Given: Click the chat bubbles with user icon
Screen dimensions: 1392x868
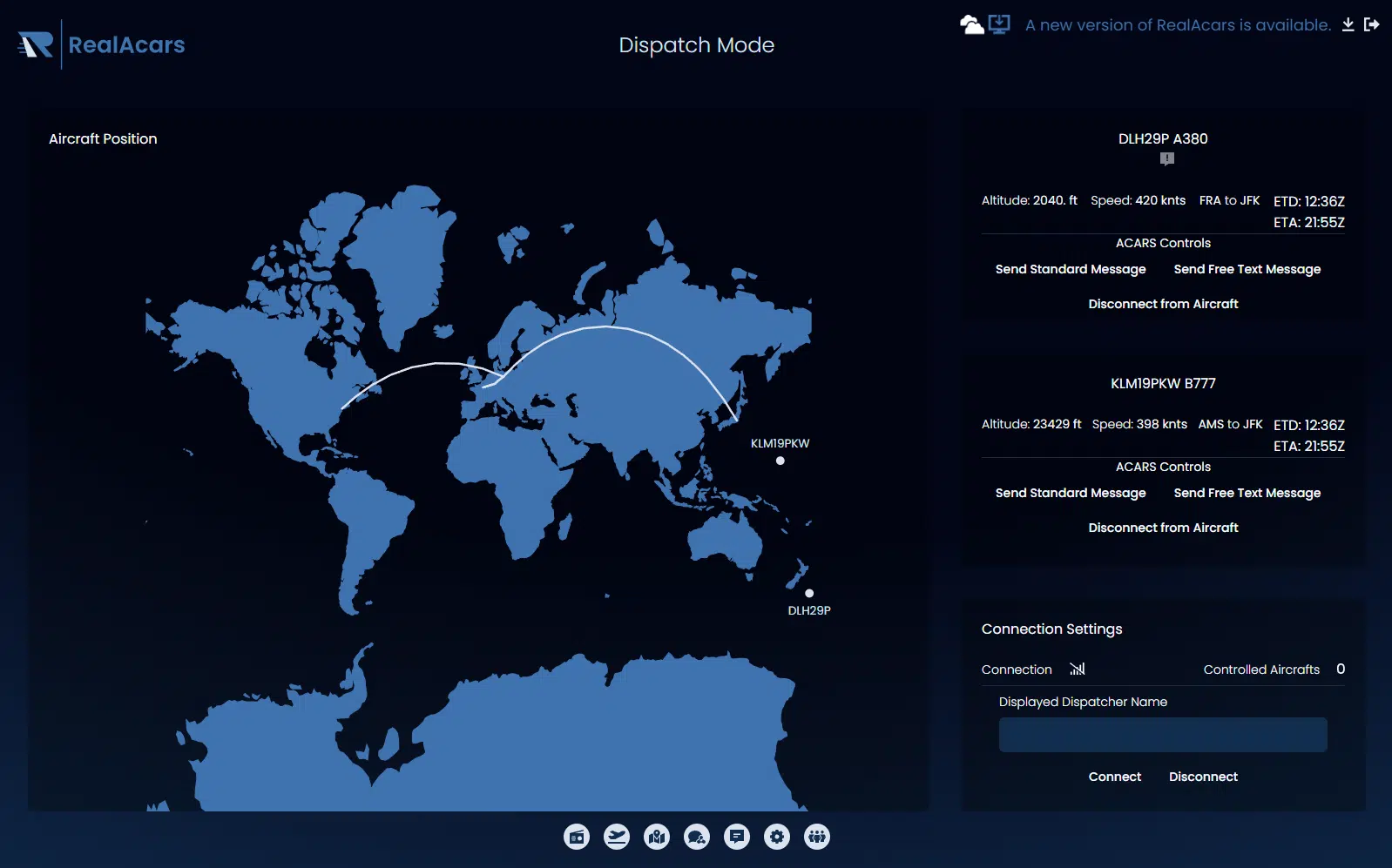Looking at the screenshot, I should (x=697, y=838).
